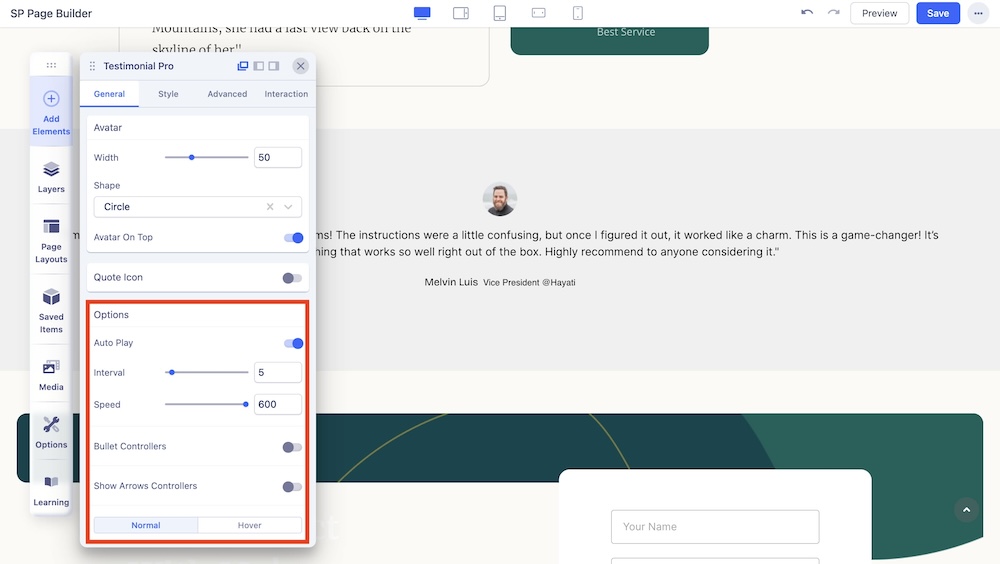This screenshot has height=564, width=1000.
Task: Open the Add Elements panel
Action: pyautogui.click(x=51, y=111)
